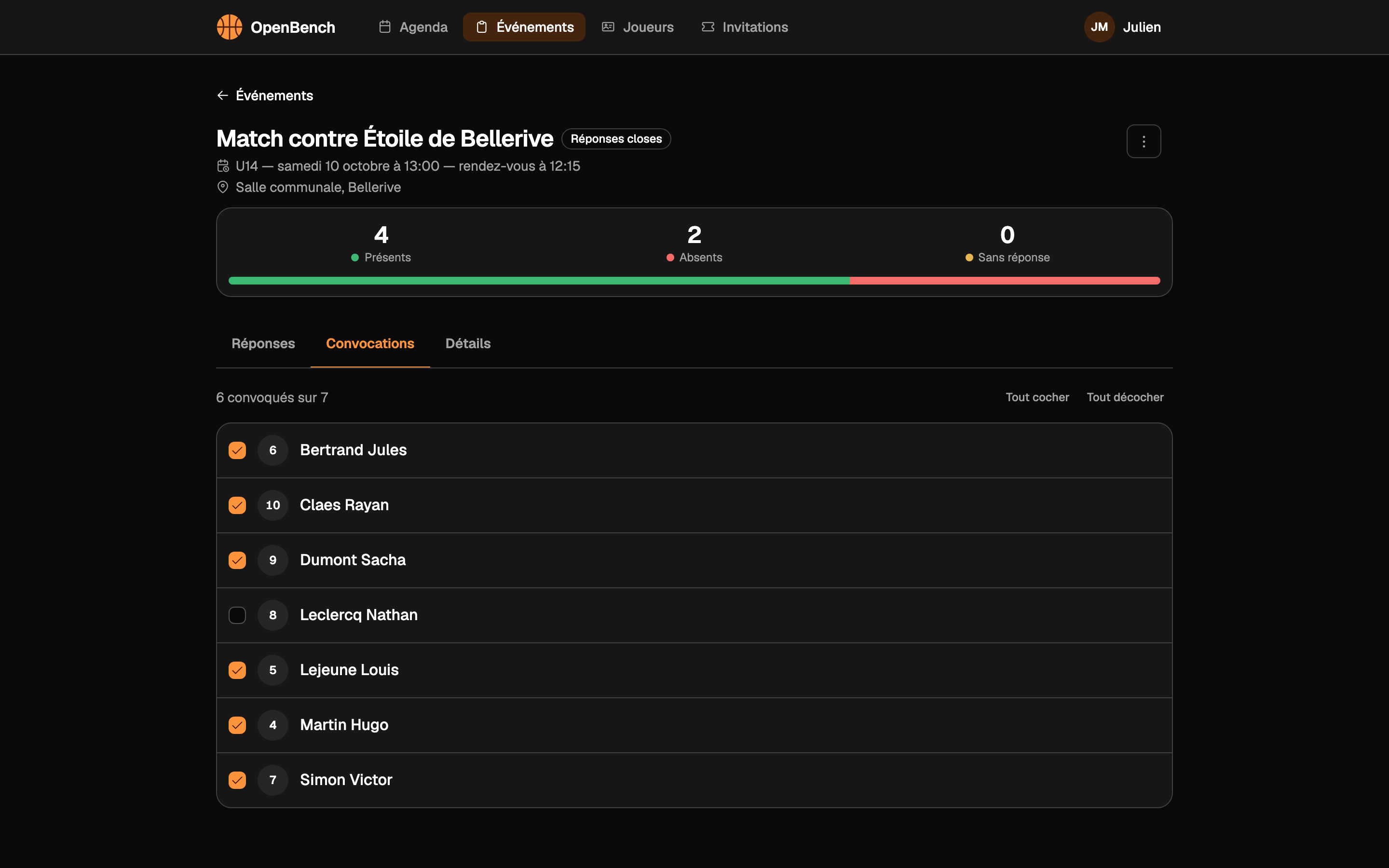1389x868 pixels.
Task: Click the red absents segment of progress bar
Action: tap(1005, 281)
